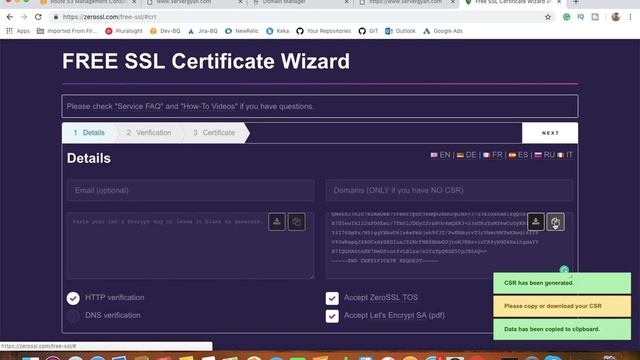Open the Chrome three-dot menu
Screen dimensions: 640x360
click(631, 17)
